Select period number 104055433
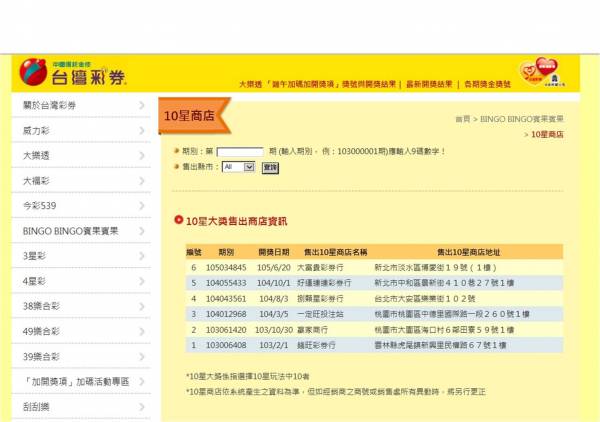 tap(226, 283)
